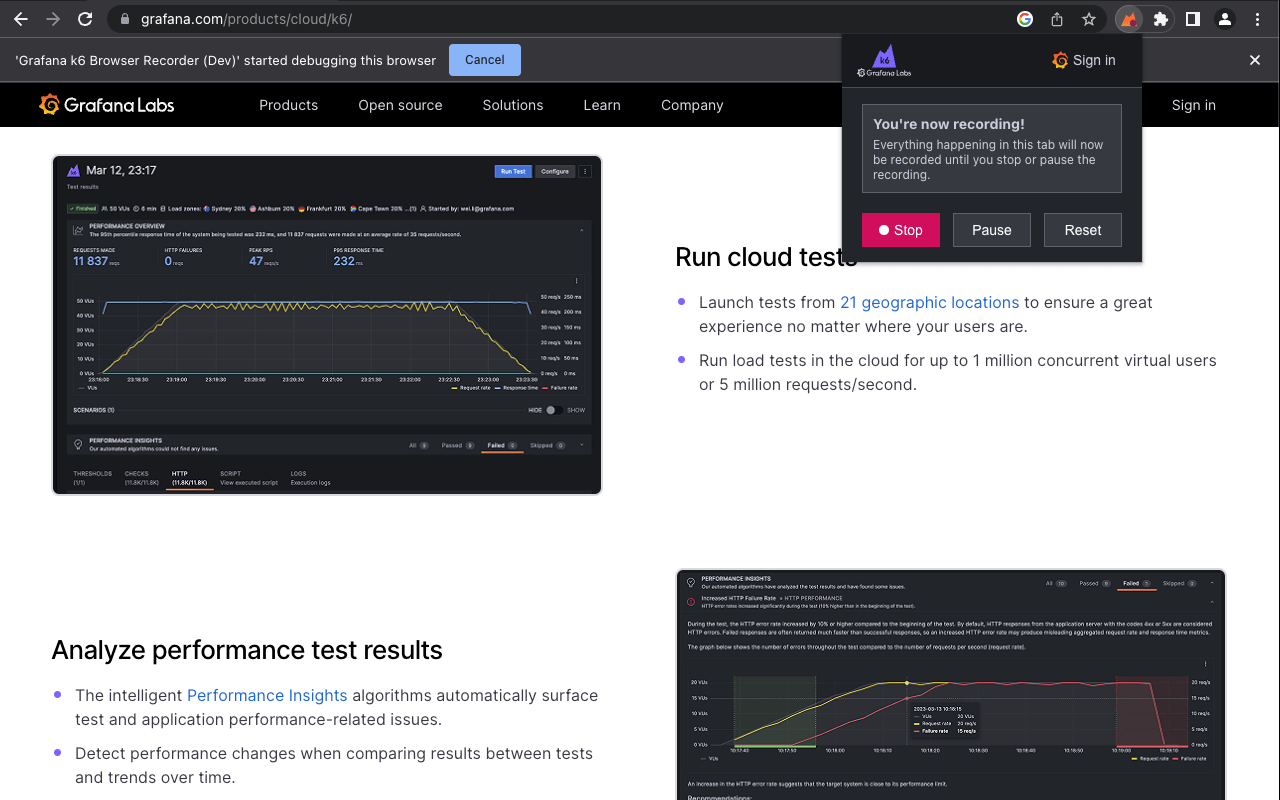Follow the 21 geographic locations link

(930, 302)
